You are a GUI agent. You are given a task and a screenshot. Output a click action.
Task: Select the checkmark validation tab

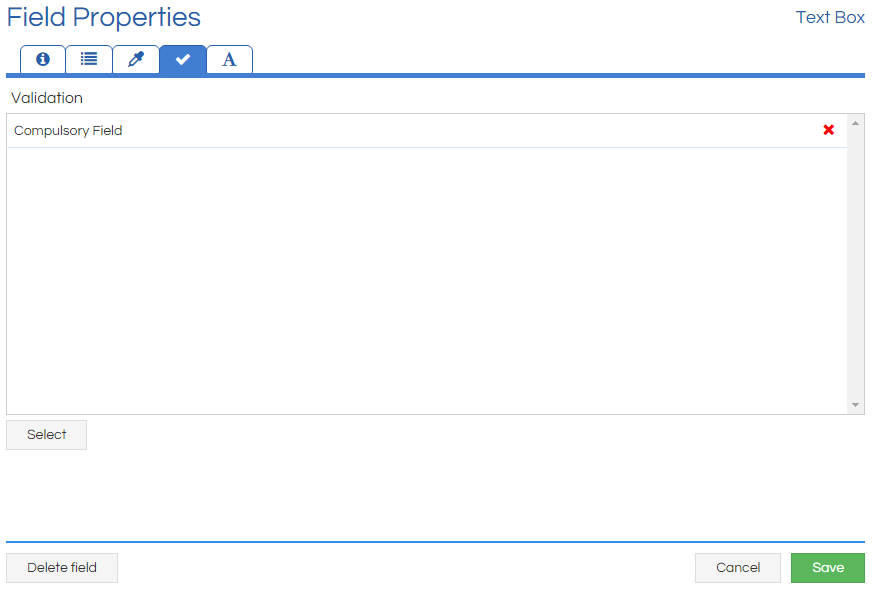183,59
